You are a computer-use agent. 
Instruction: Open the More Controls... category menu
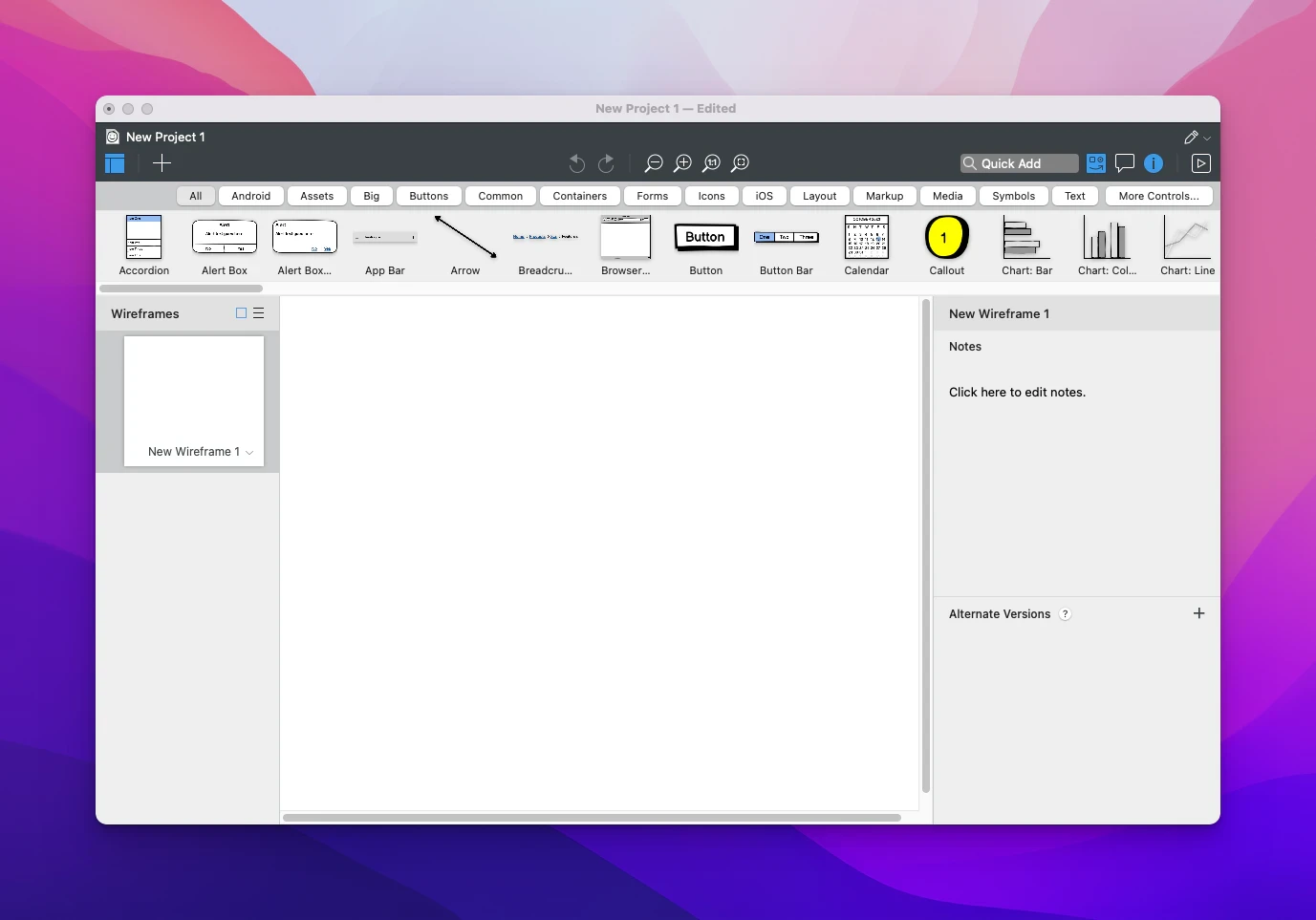click(1158, 196)
